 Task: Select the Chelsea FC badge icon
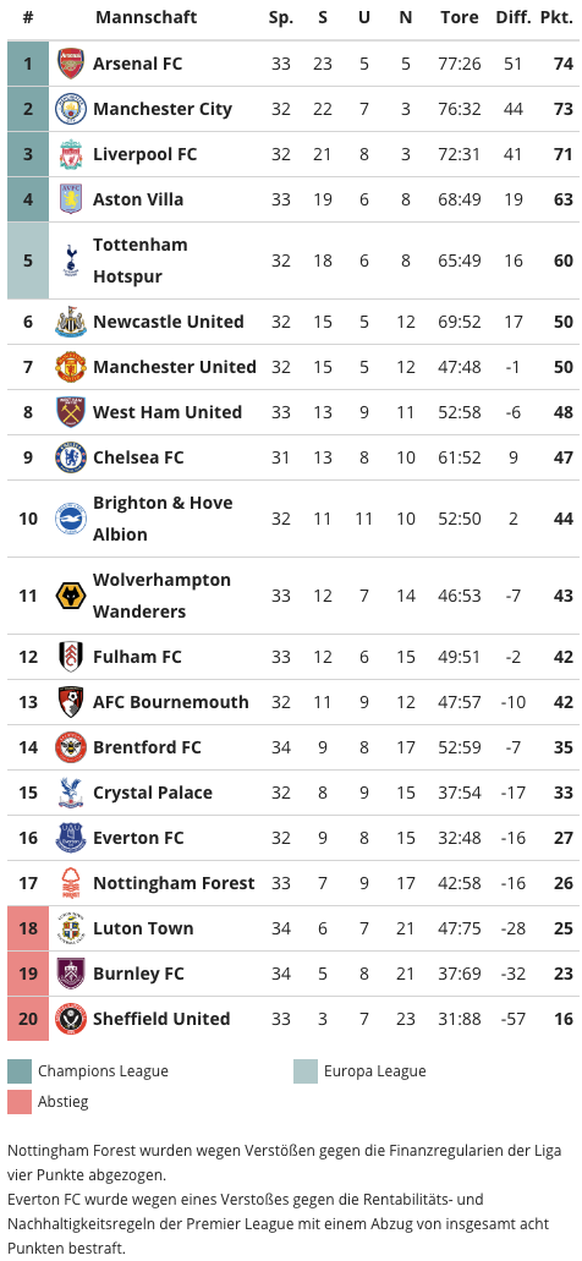pos(71,458)
